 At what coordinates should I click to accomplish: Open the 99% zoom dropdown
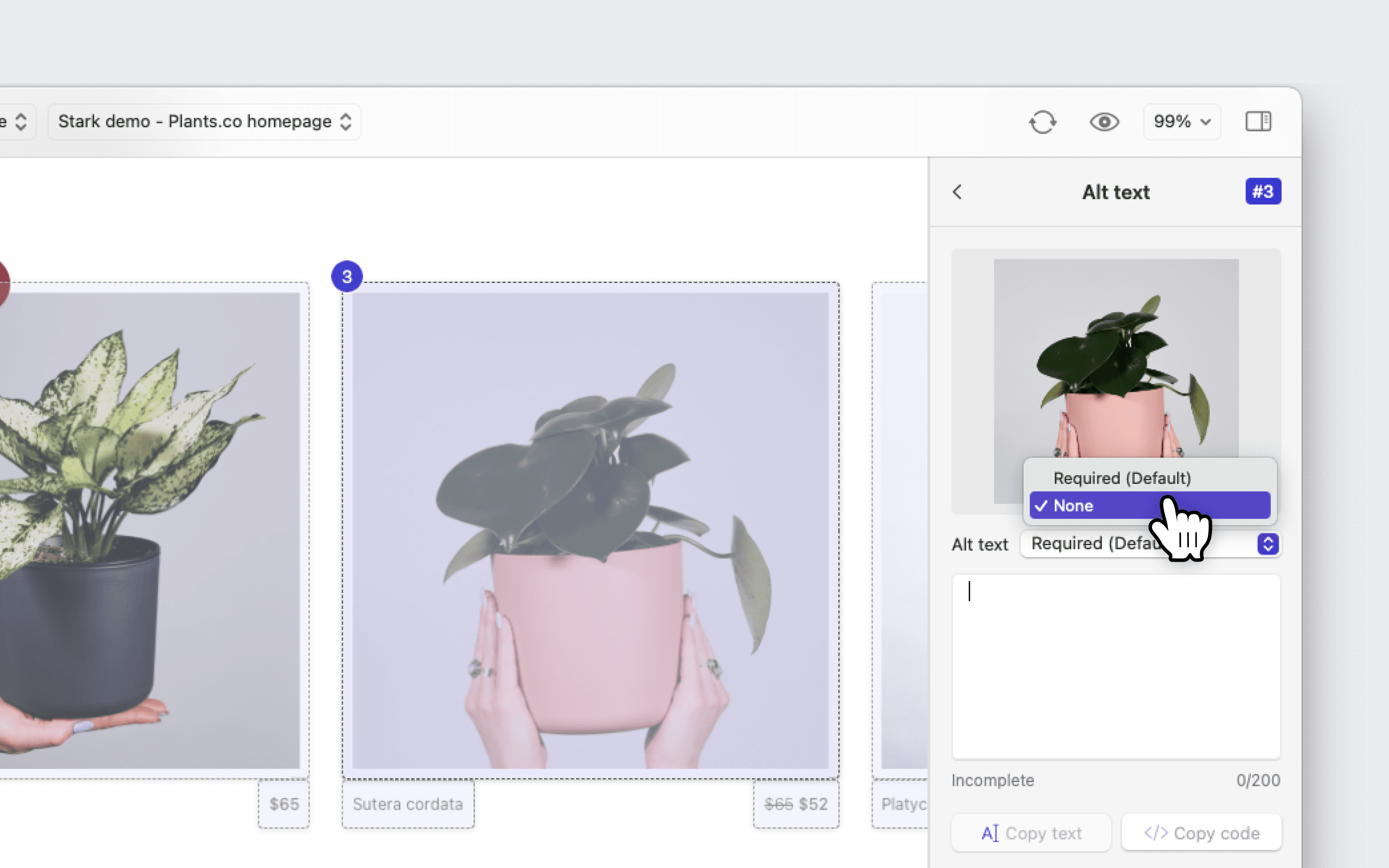[x=1182, y=122]
